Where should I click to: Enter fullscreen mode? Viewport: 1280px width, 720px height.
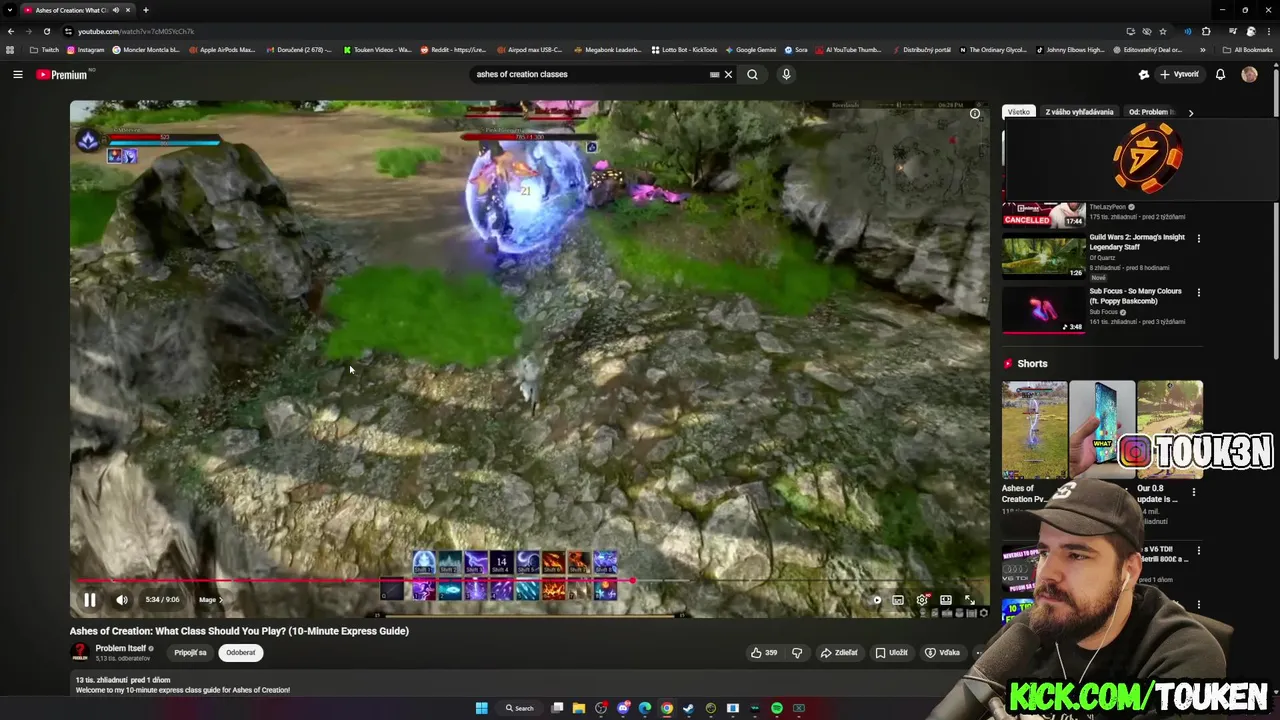(x=969, y=600)
